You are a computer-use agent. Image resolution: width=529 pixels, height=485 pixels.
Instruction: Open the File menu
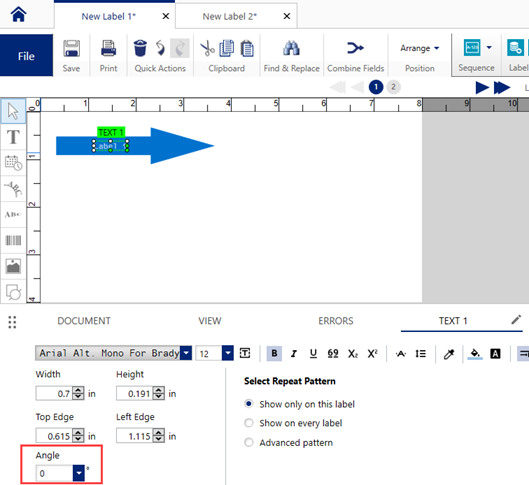click(x=26, y=56)
